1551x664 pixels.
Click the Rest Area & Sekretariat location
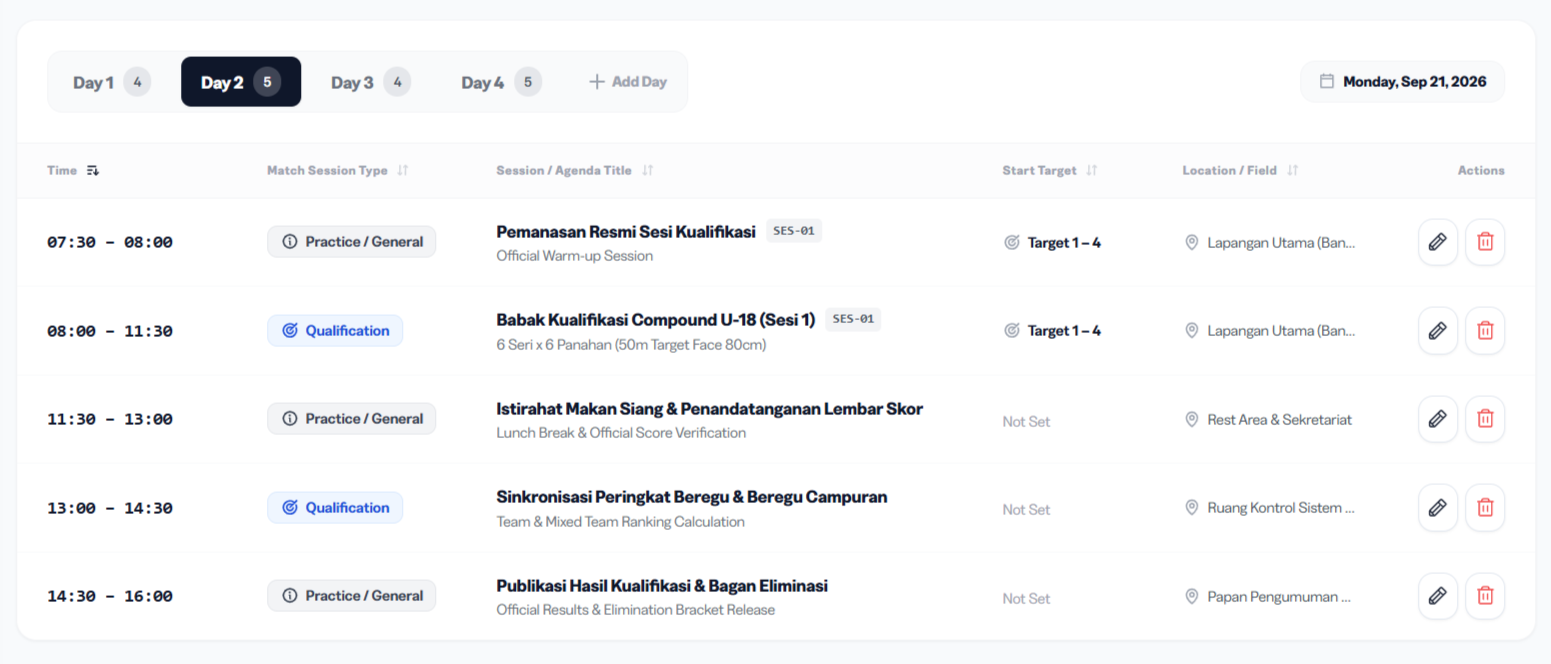coord(1268,420)
